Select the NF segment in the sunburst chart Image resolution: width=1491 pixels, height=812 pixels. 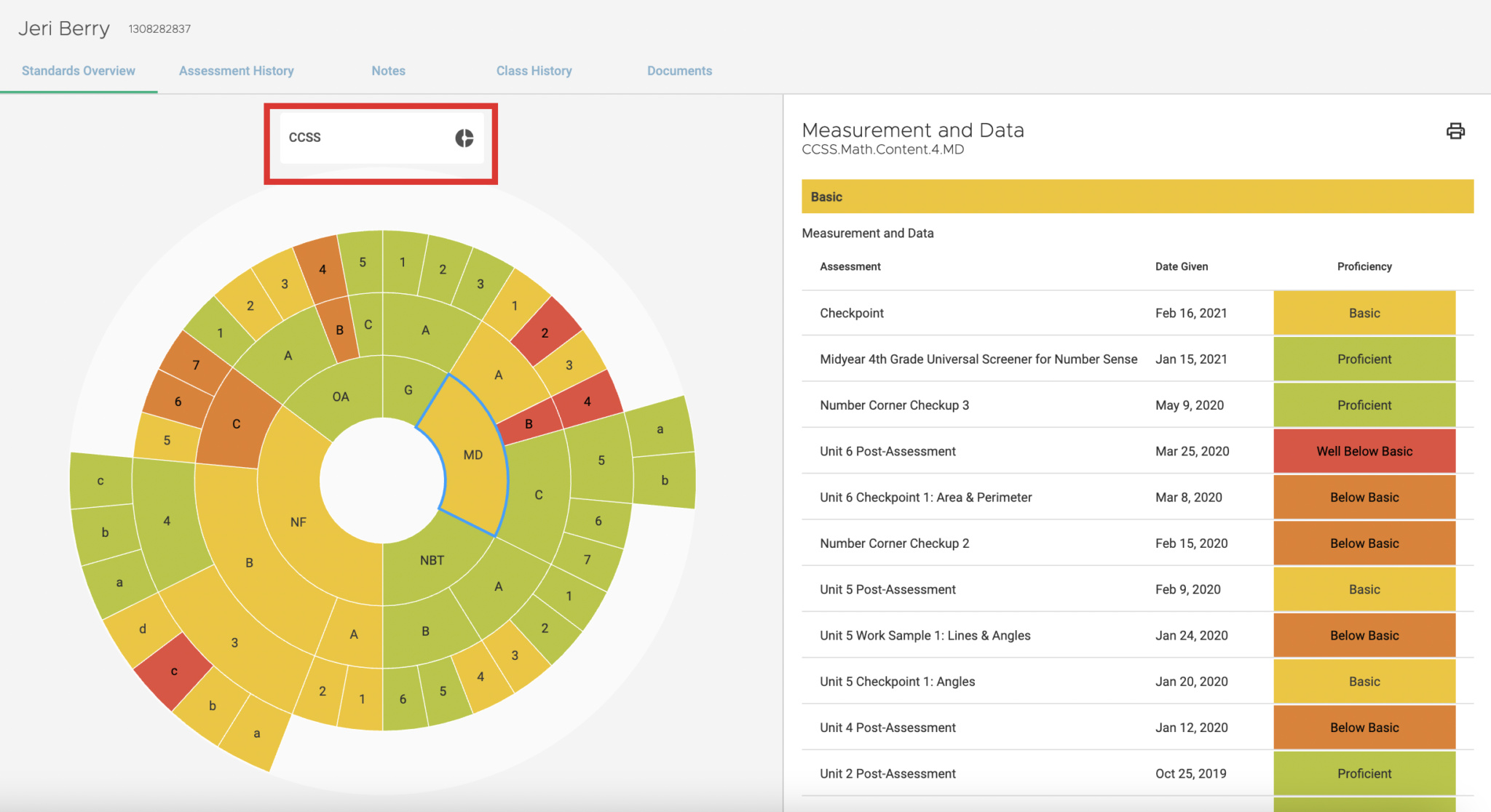(298, 522)
